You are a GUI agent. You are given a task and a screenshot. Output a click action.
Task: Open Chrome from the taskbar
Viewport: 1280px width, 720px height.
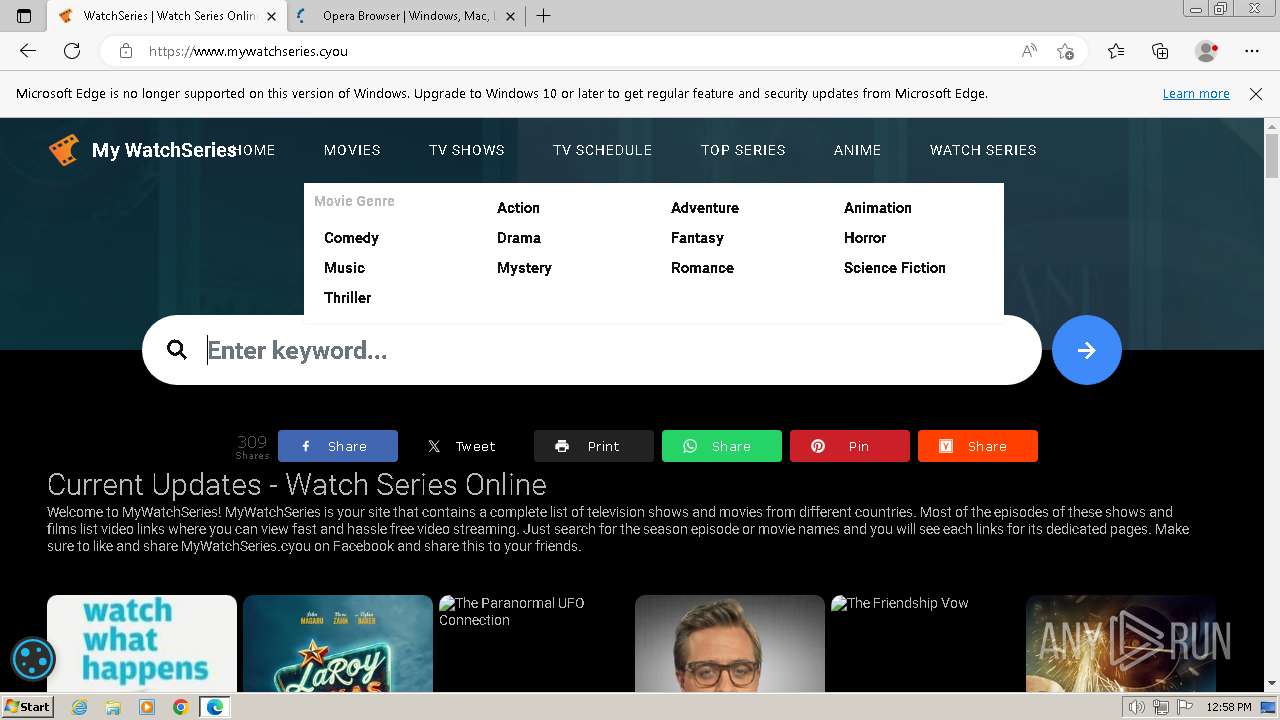180,707
